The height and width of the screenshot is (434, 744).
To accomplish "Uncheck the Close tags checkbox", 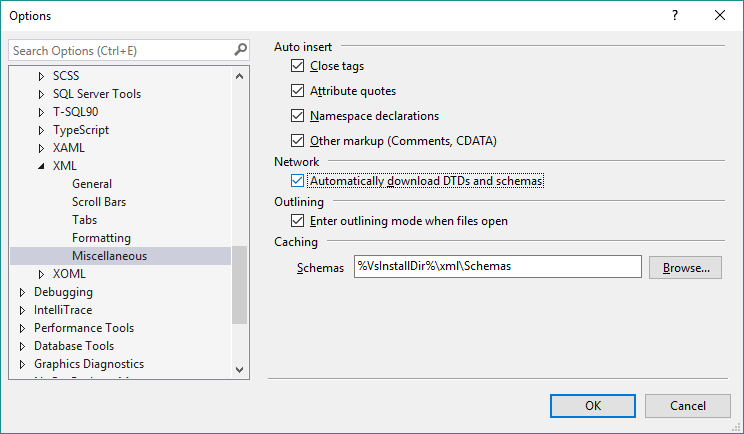I will (x=297, y=66).
